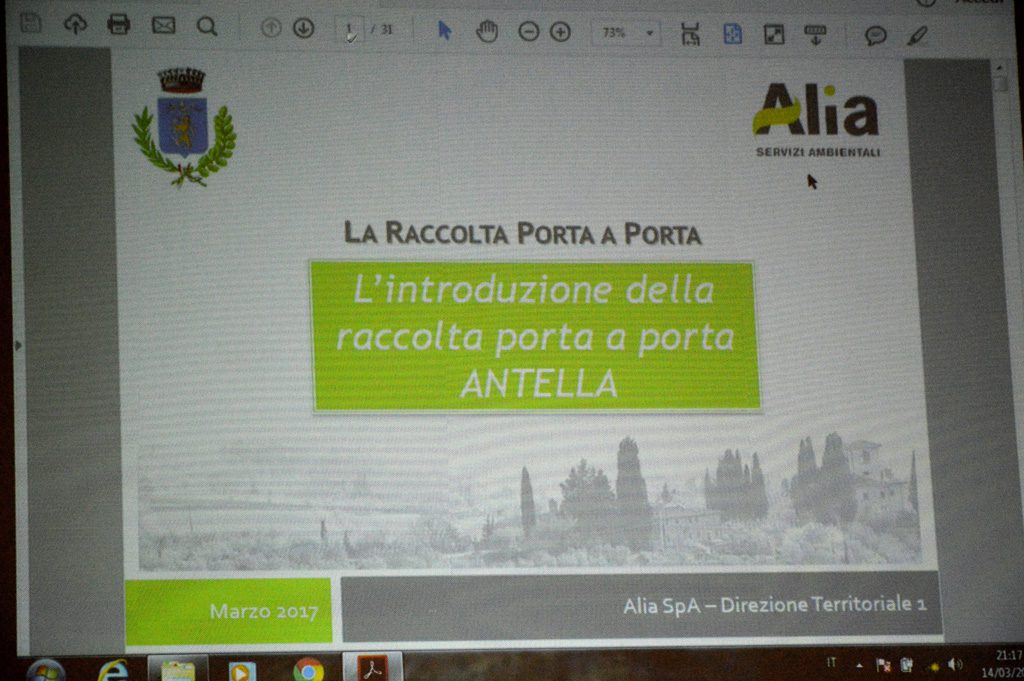Click the 'Marzo 2017' date text
Image resolution: width=1024 pixels, height=681 pixels.
click(264, 611)
